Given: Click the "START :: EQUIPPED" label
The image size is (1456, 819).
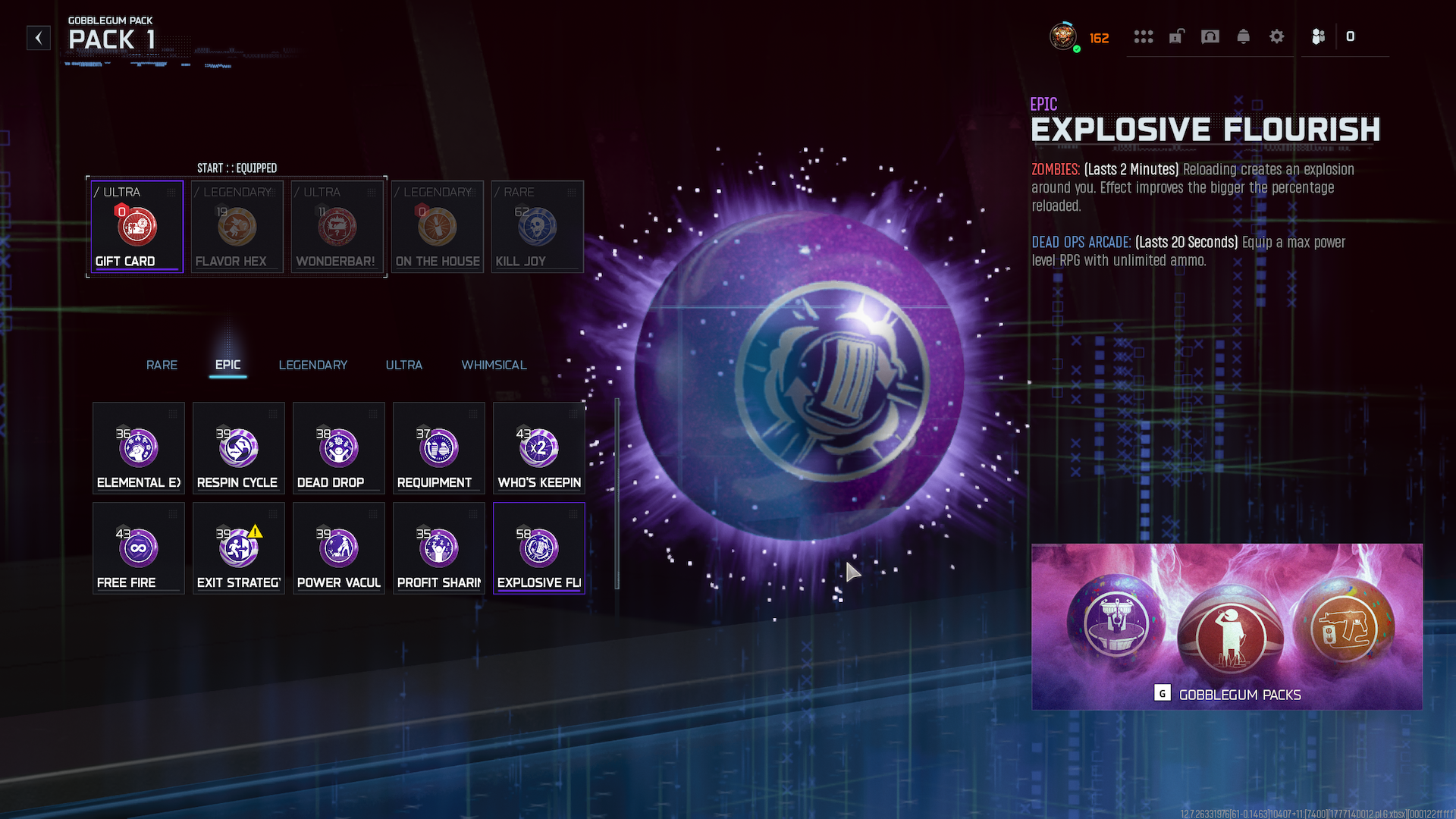Looking at the screenshot, I should (x=237, y=168).
